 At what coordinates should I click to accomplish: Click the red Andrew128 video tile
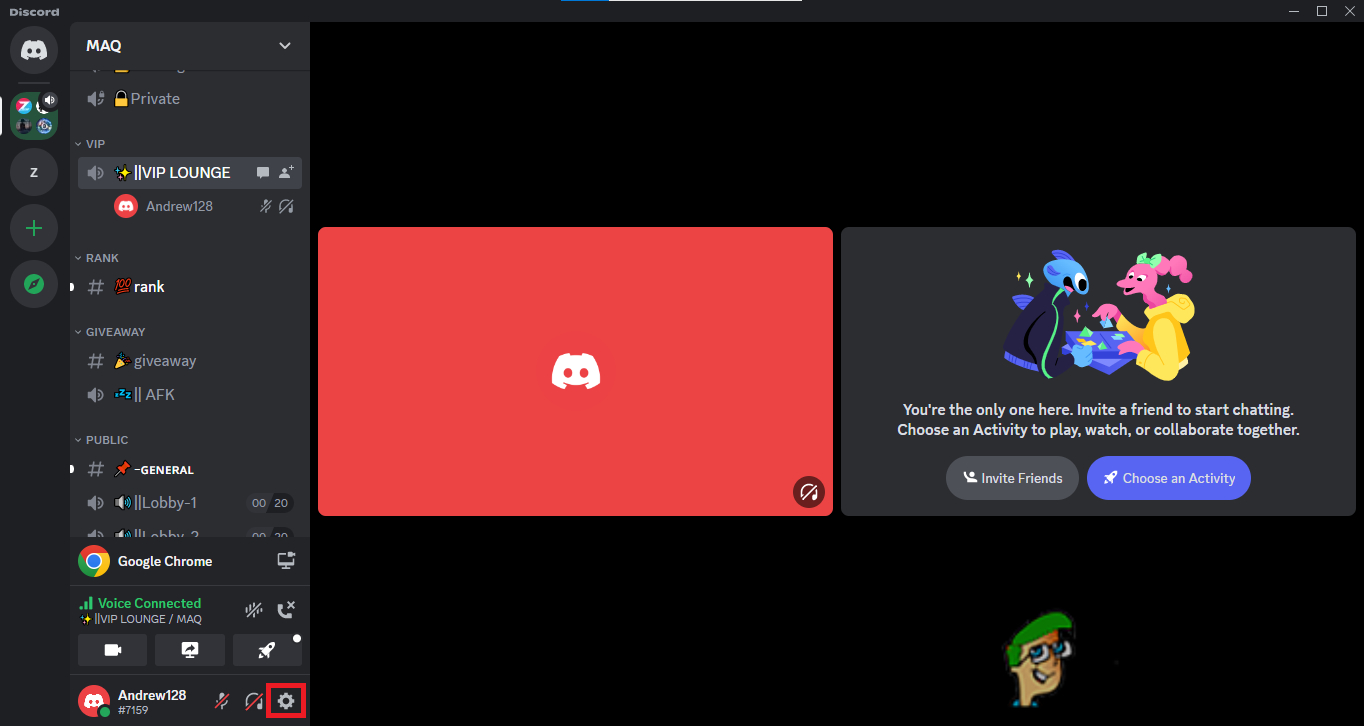click(575, 371)
